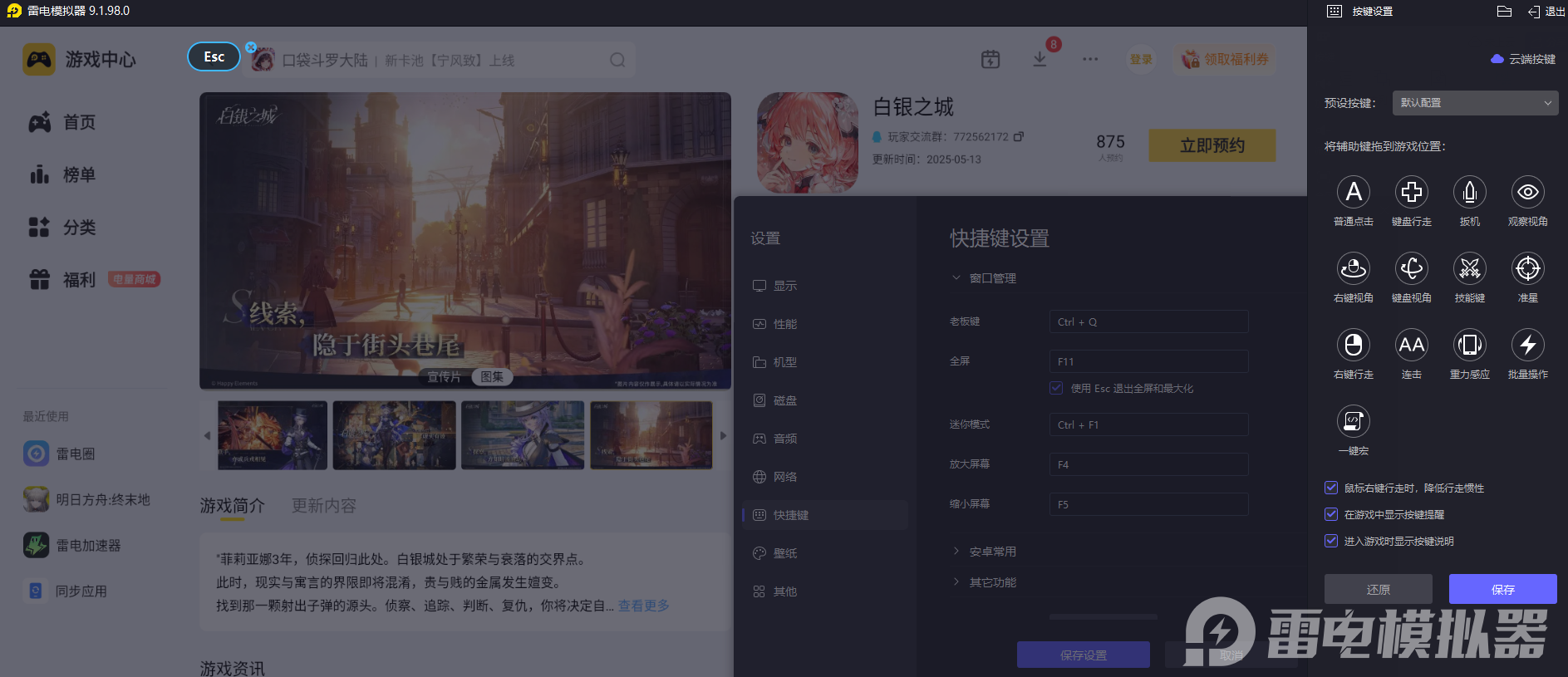Select 快捷键 settings category
This screenshot has height=677, width=1568.
pos(824,515)
